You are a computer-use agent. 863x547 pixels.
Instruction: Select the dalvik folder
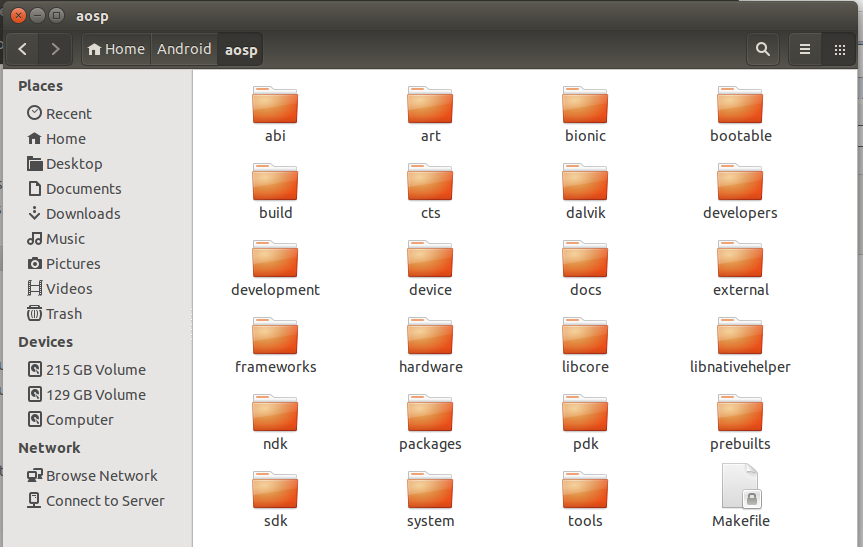click(x=585, y=192)
